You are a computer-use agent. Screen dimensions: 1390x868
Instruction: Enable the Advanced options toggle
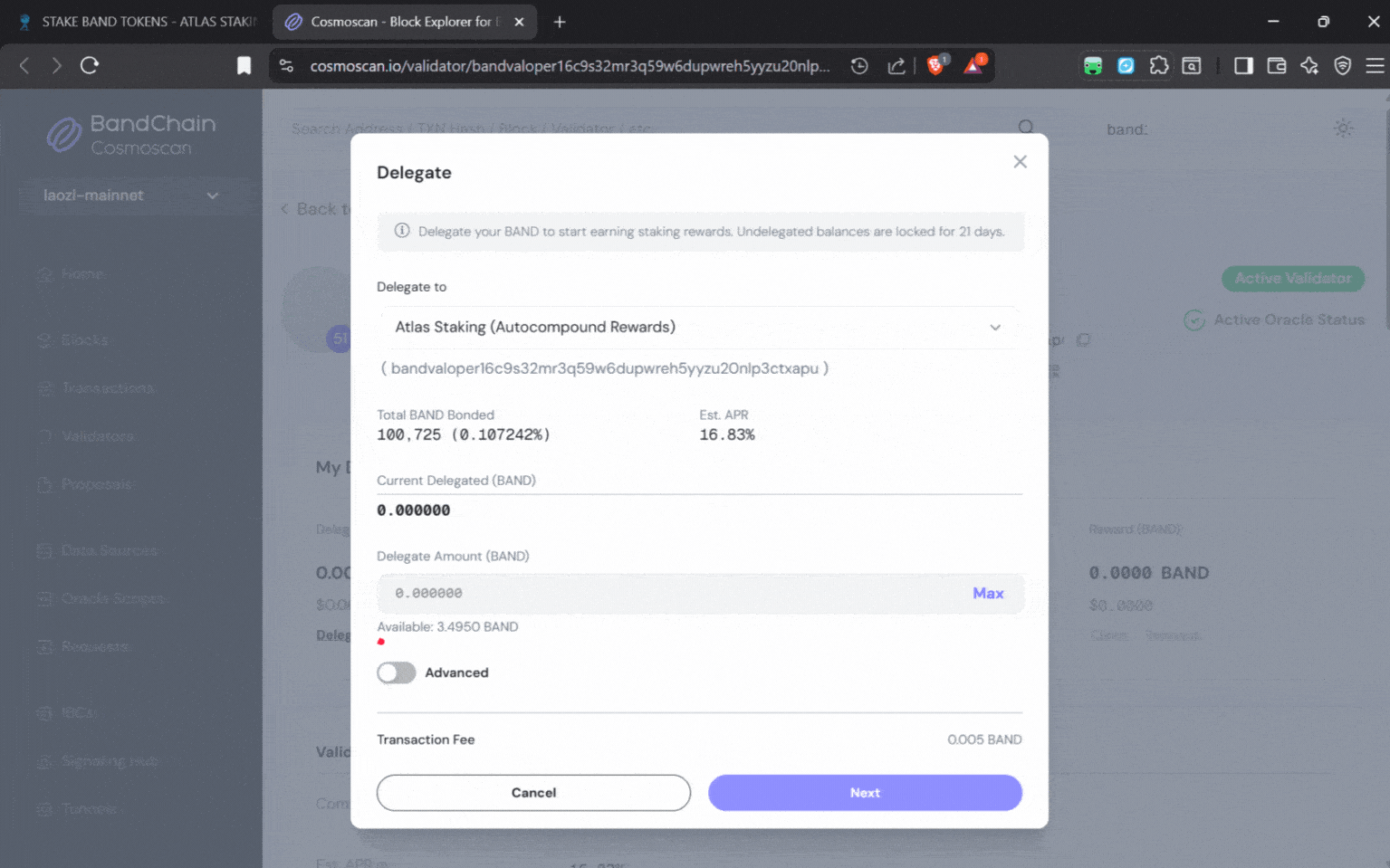tap(396, 672)
